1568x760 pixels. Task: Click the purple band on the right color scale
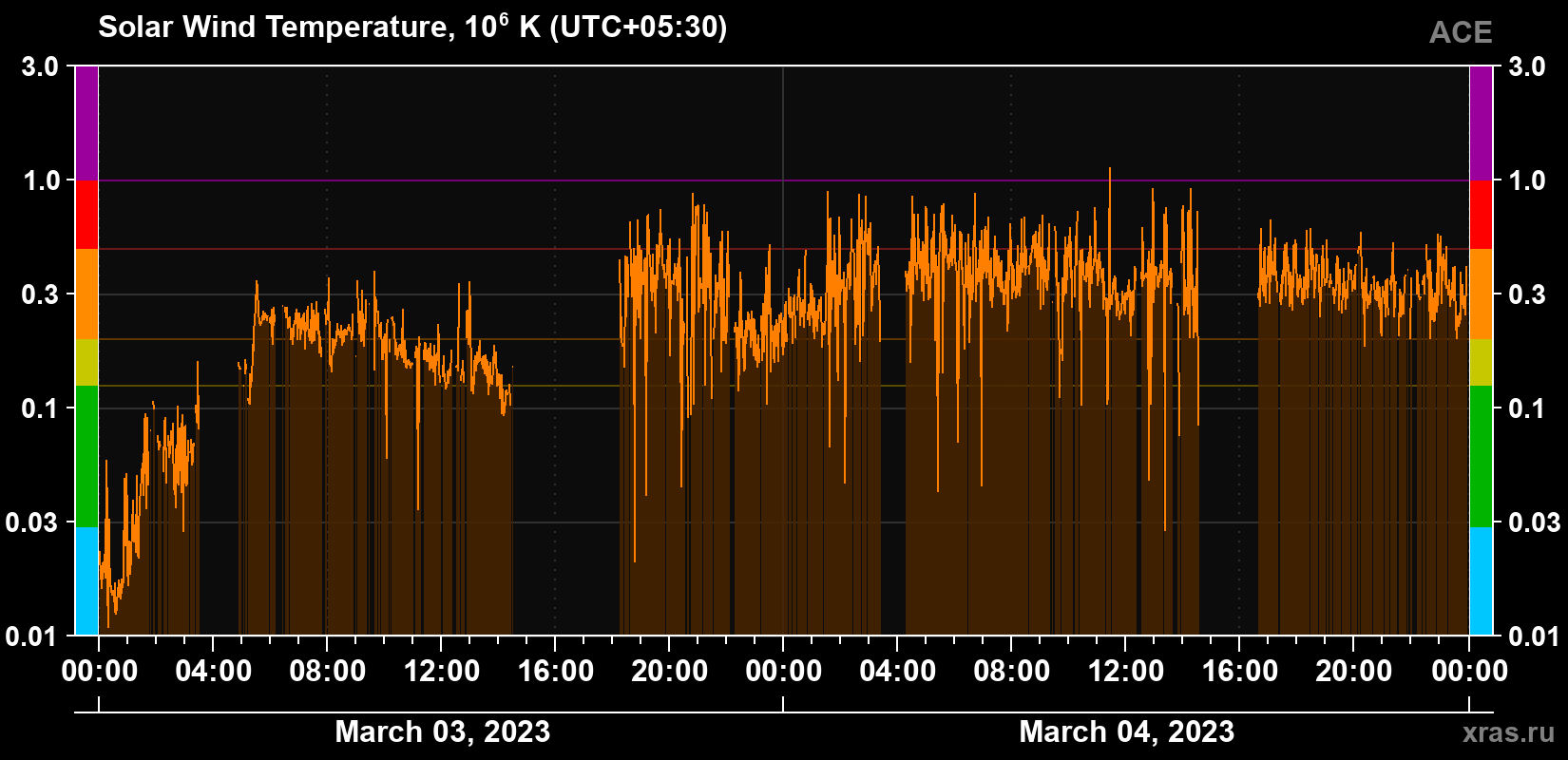click(x=1481, y=123)
